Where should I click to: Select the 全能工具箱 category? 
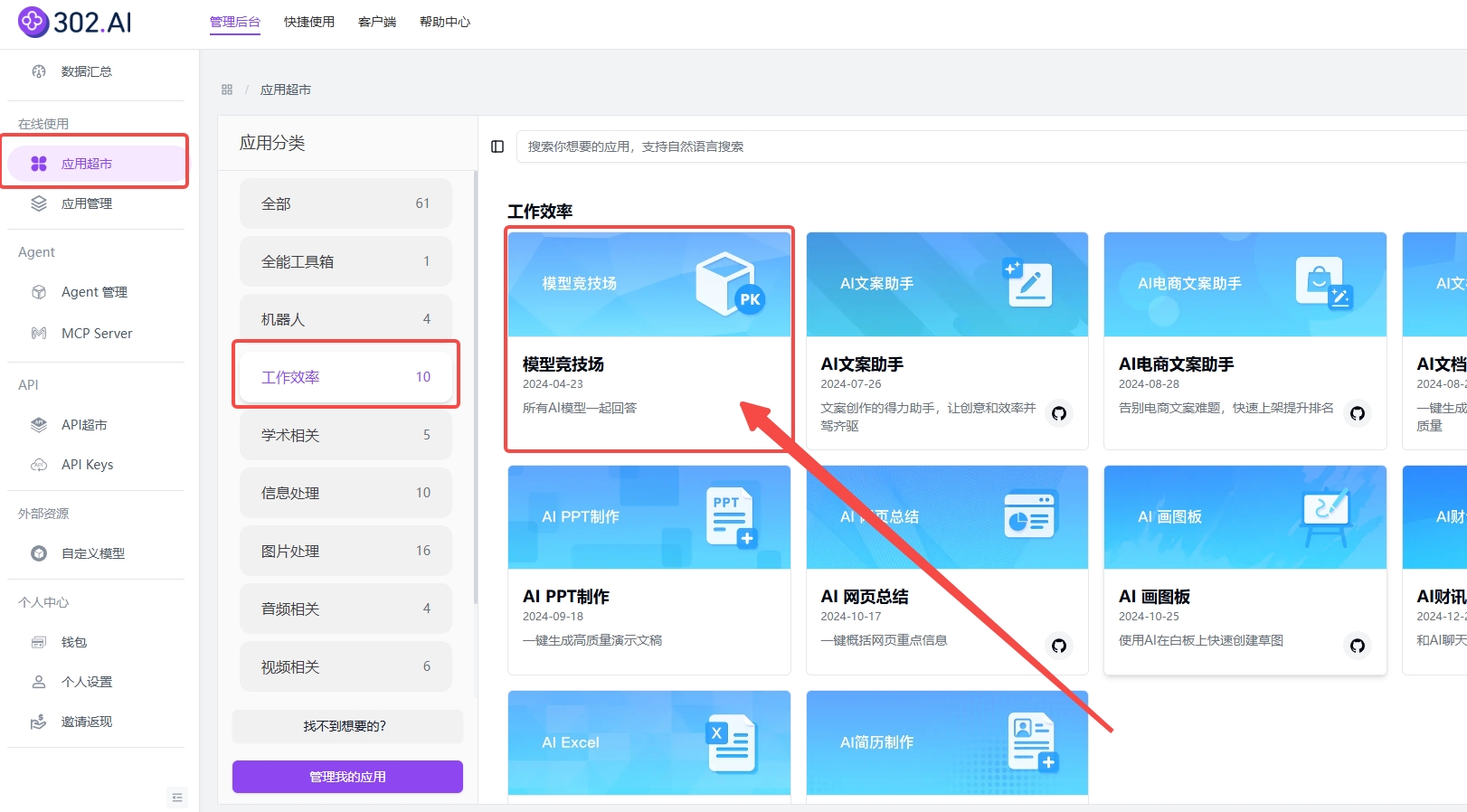pos(345,261)
